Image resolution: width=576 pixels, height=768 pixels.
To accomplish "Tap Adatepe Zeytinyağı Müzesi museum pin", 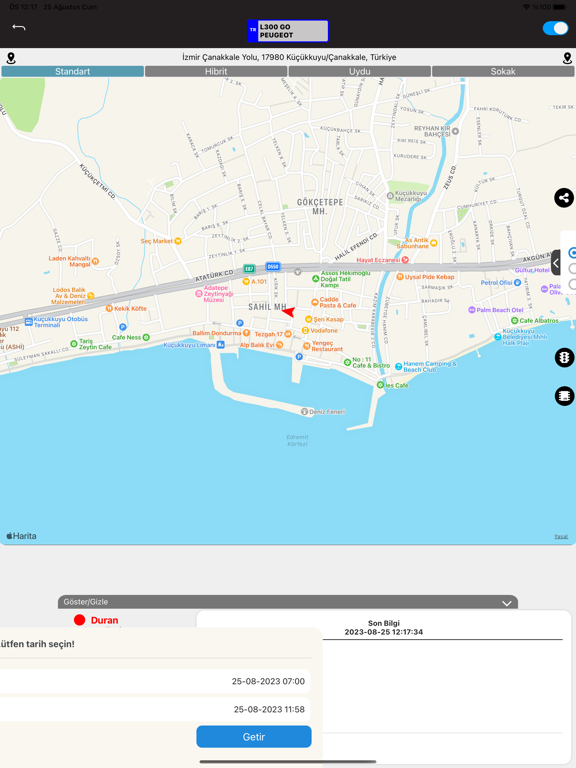I will [x=199, y=294].
